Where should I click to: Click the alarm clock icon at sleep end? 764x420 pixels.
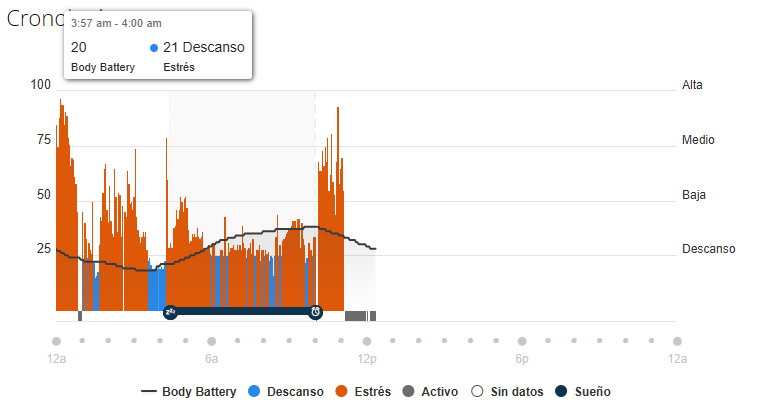pyautogui.click(x=315, y=312)
